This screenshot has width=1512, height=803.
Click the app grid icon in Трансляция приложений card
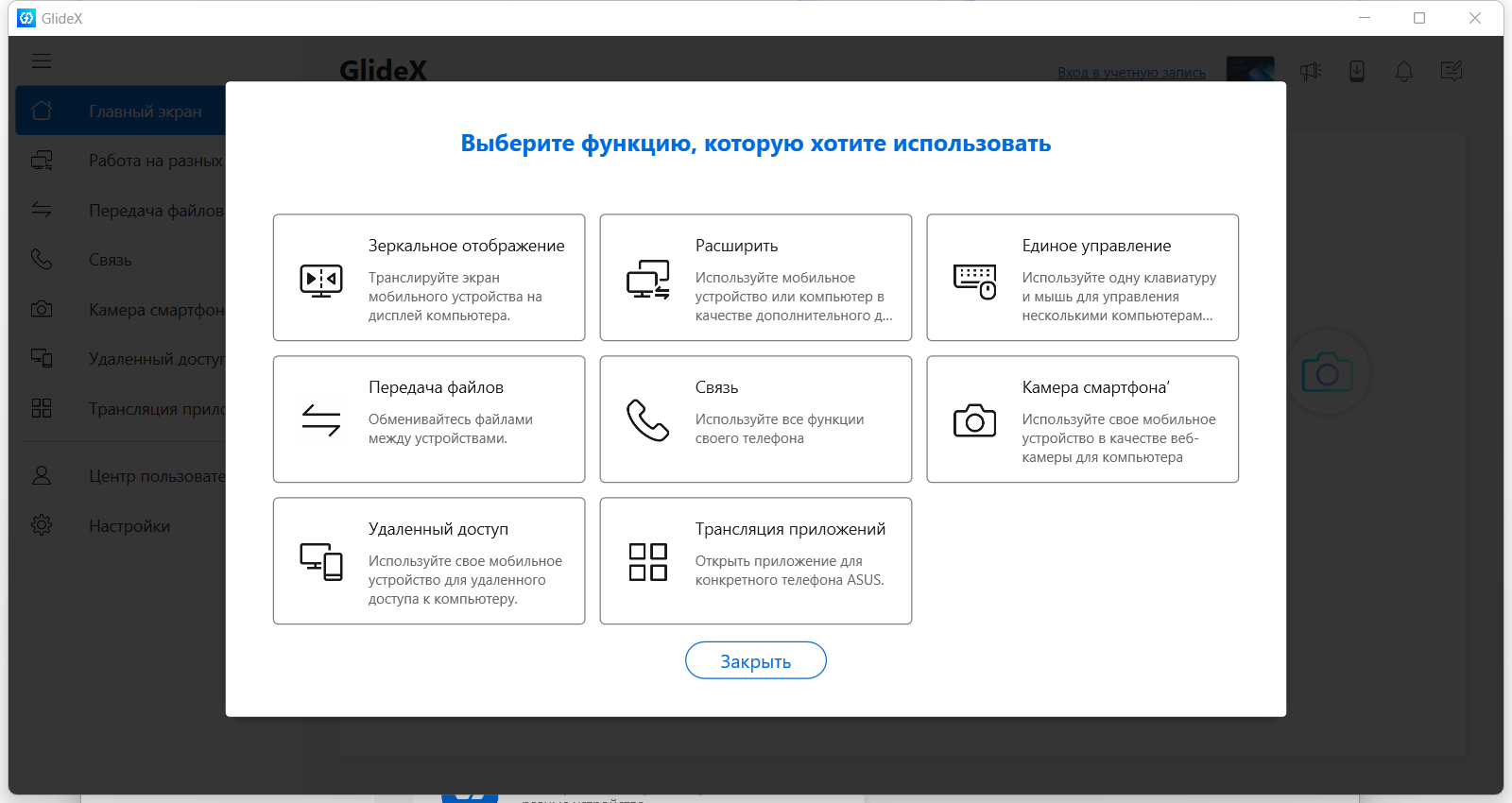648,561
